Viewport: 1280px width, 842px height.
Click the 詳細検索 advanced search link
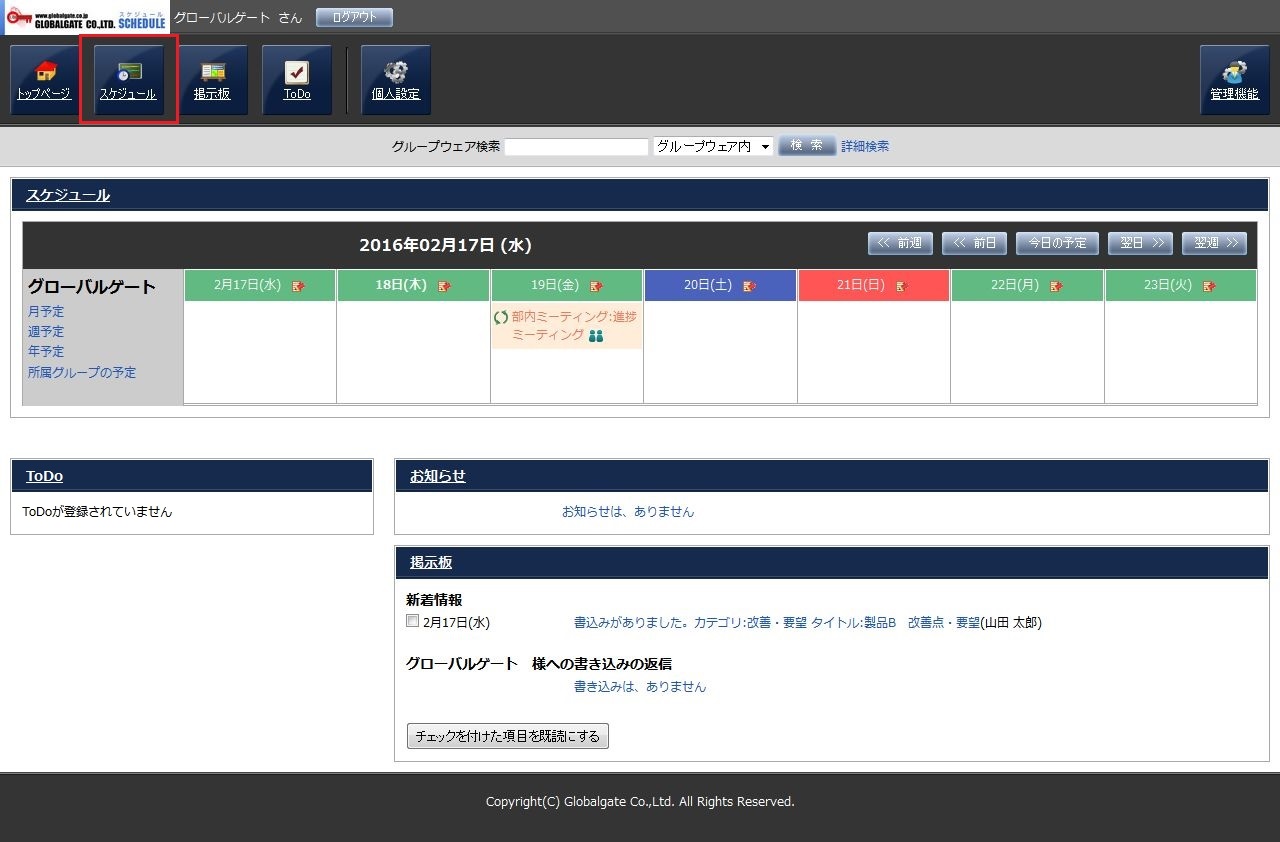coord(865,146)
